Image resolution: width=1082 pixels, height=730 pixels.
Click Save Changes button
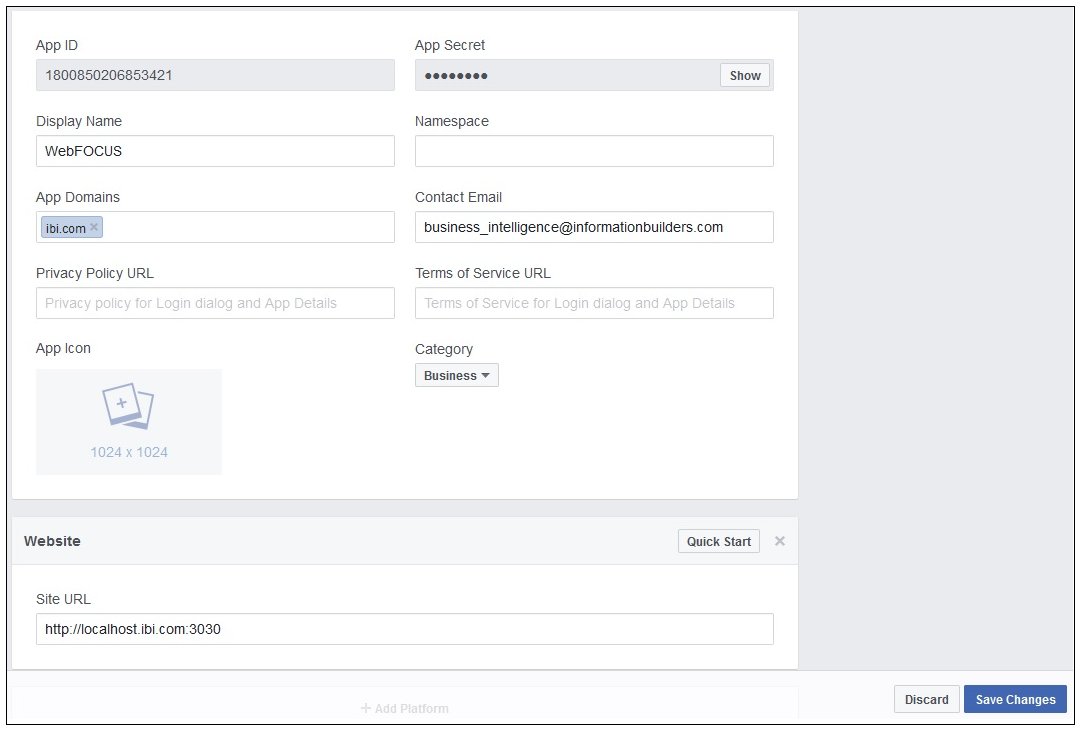[x=1015, y=700]
